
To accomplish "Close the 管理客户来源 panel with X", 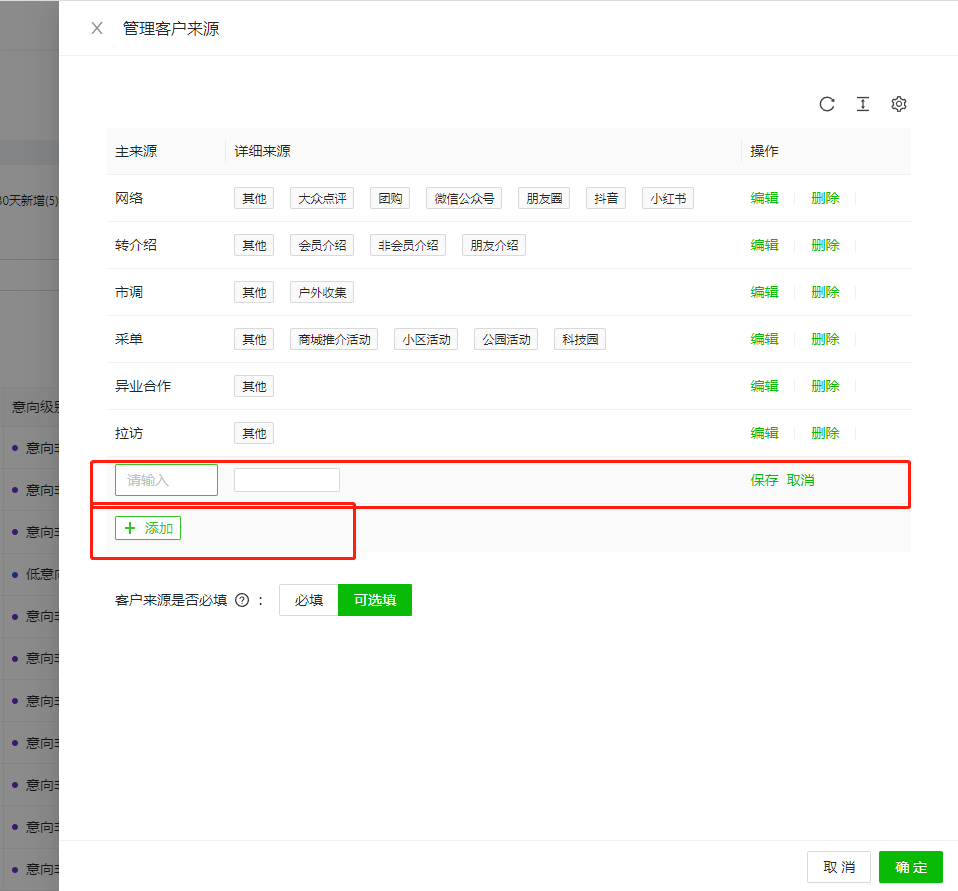I will (x=97, y=28).
